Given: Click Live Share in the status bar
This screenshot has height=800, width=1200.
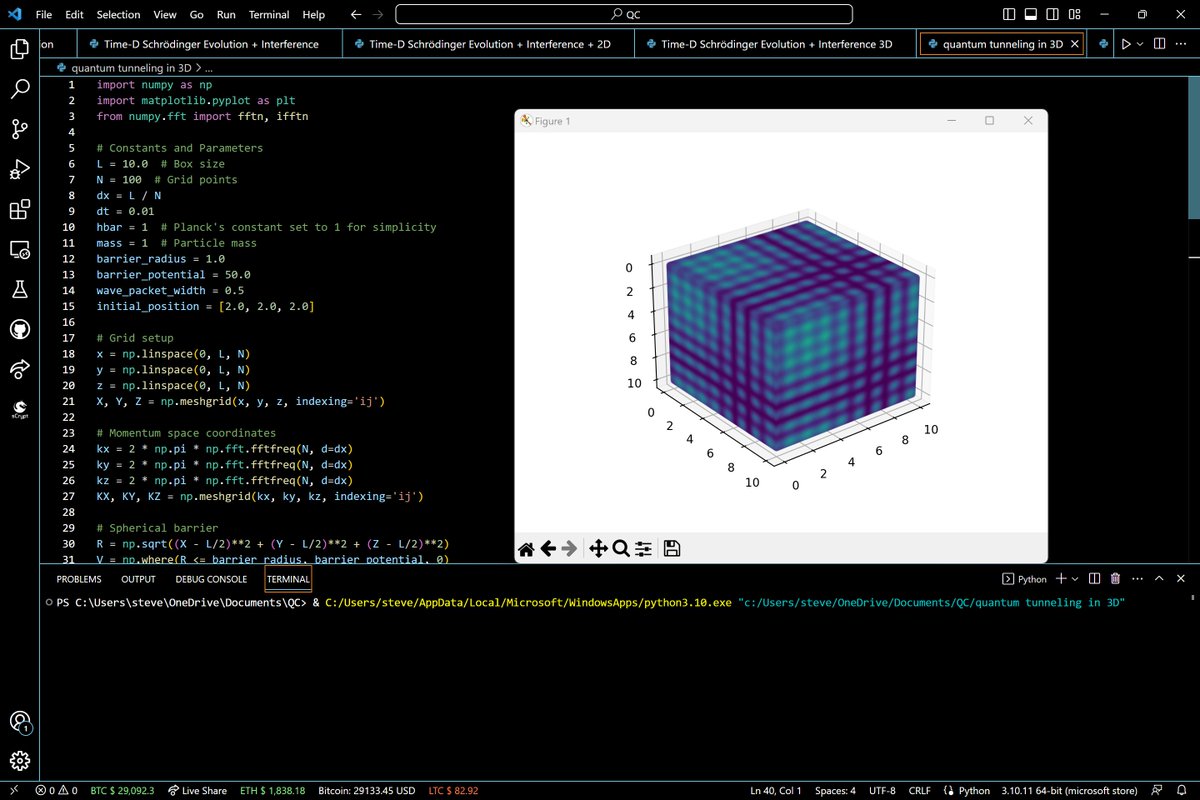Looking at the screenshot, I should tap(198, 790).
